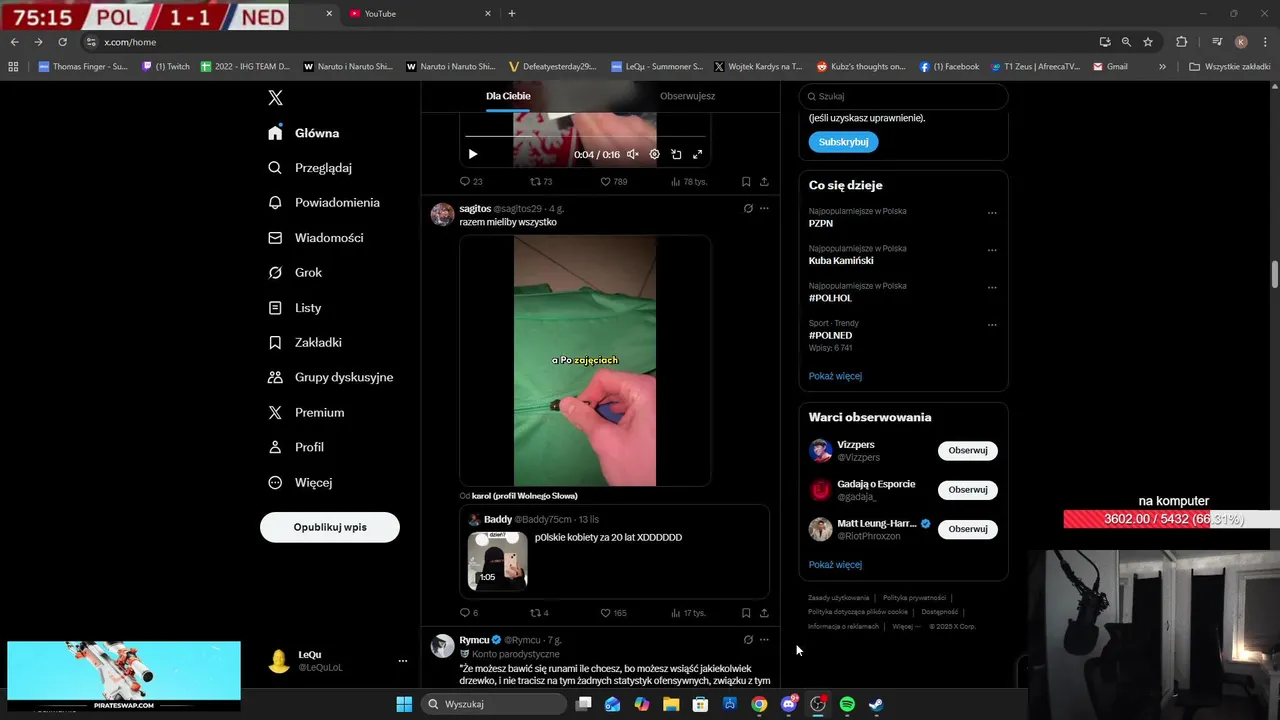Play the video at 0:04 / 0:16
The width and height of the screenshot is (1280, 720).
point(473,154)
